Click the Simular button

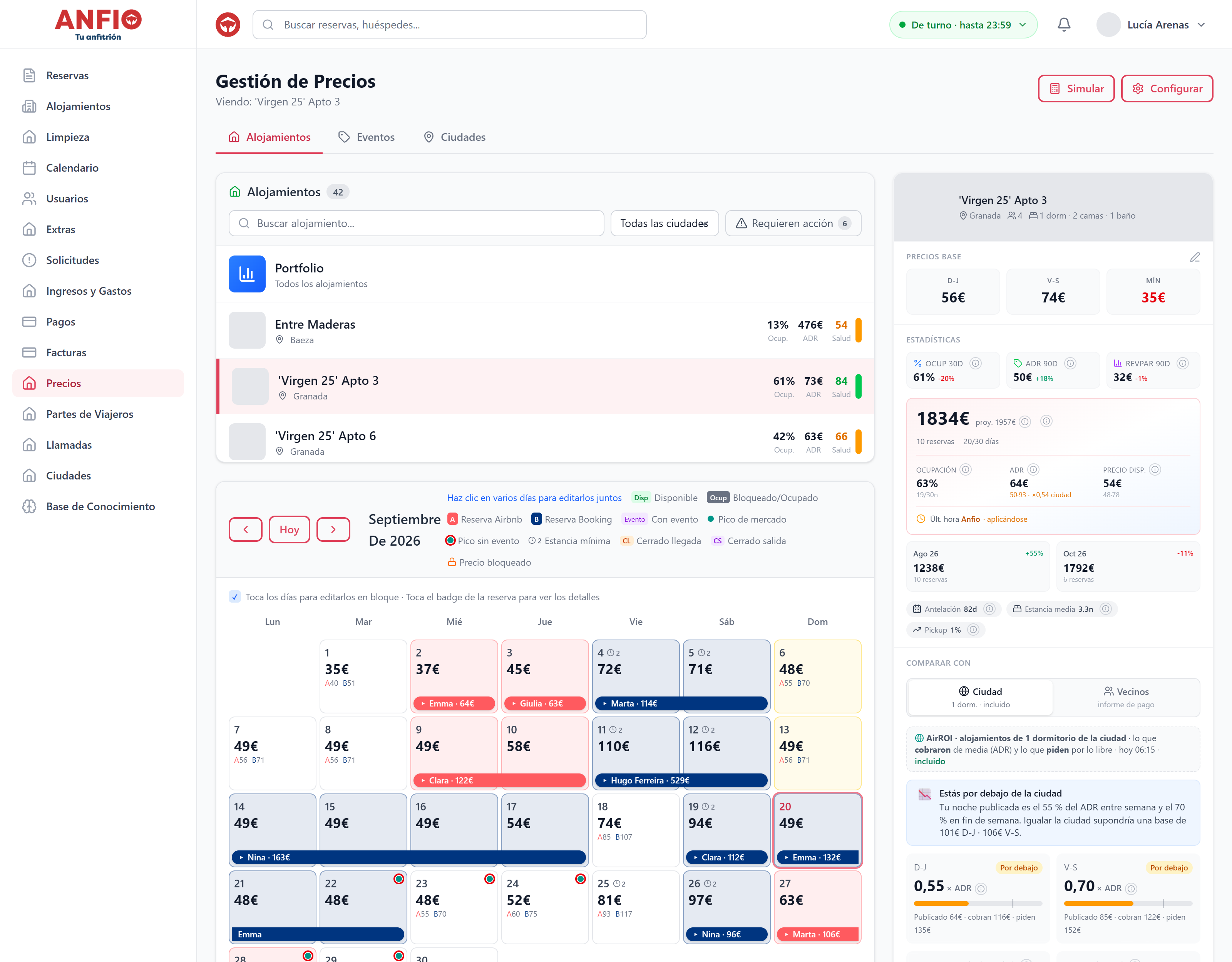click(x=1076, y=89)
